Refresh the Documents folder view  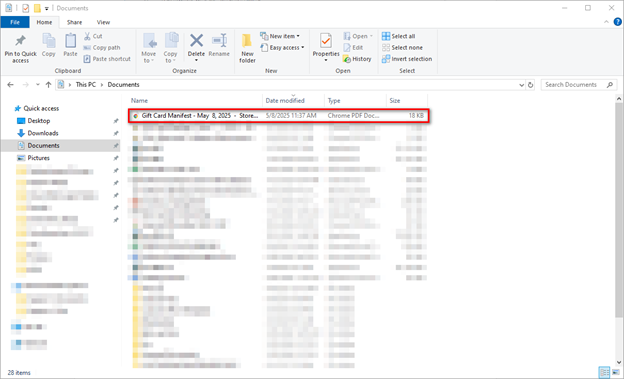click(x=530, y=85)
